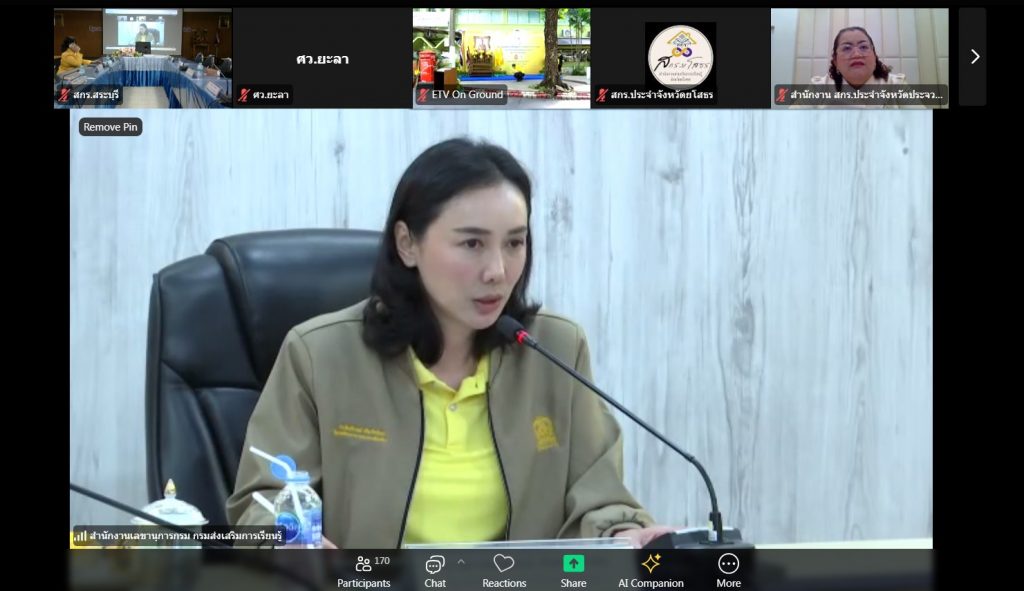
Task: Click the audio signal icon on the speaker's name label
Action: [79, 536]
